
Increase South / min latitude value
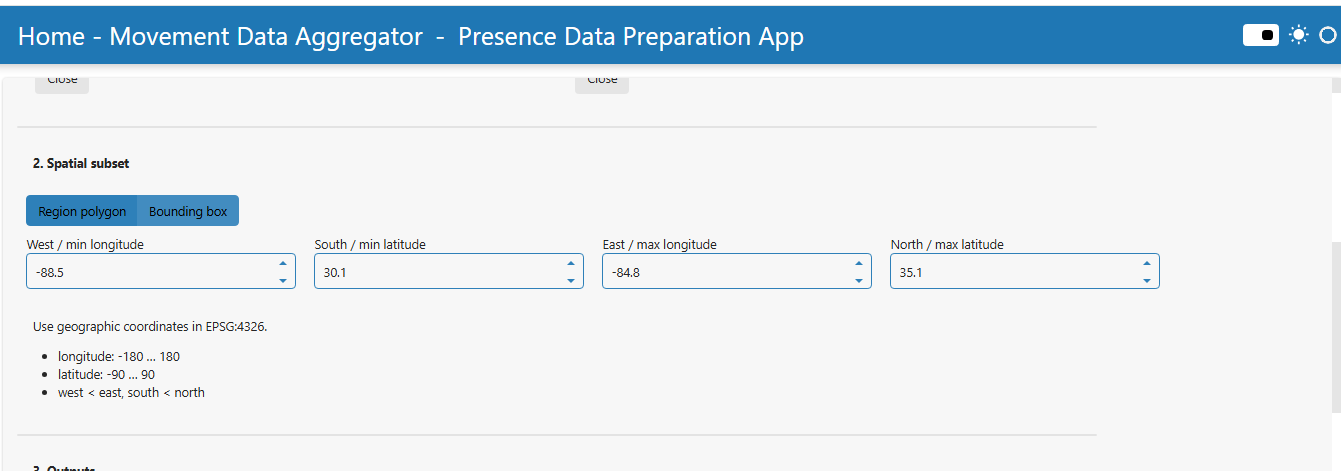571,263
